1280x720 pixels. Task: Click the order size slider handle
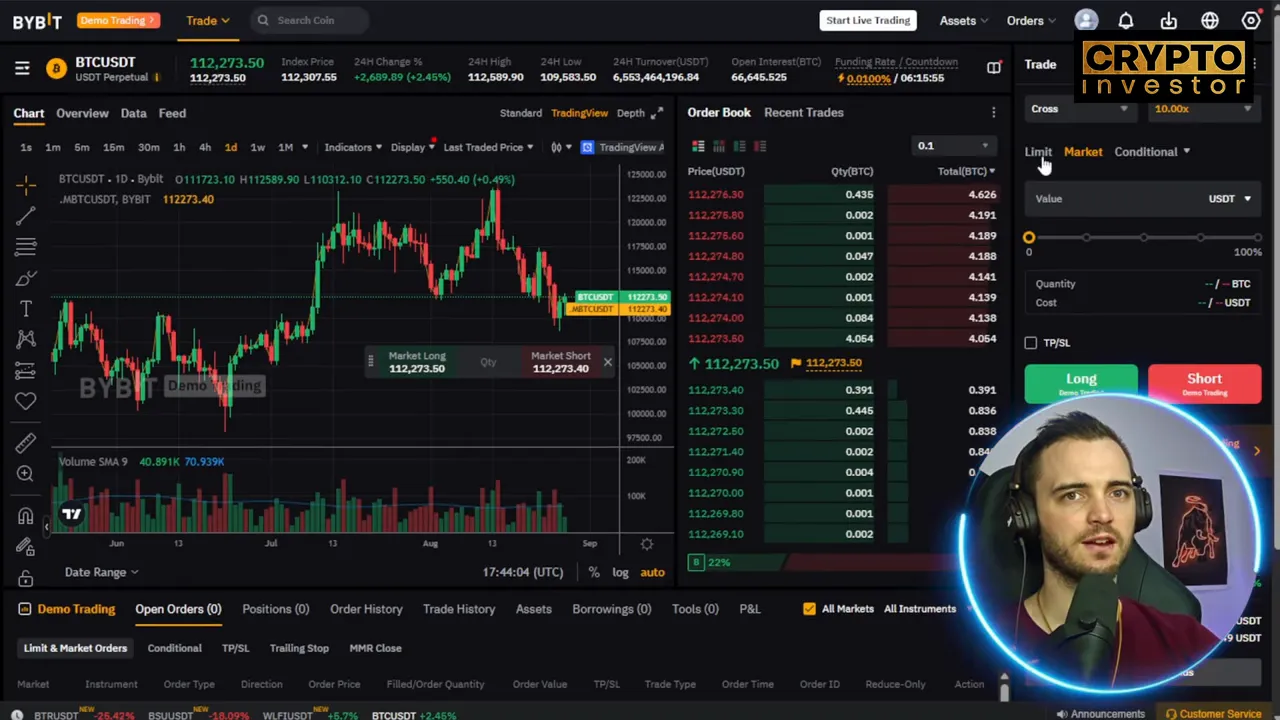(x=1029, y=238)
